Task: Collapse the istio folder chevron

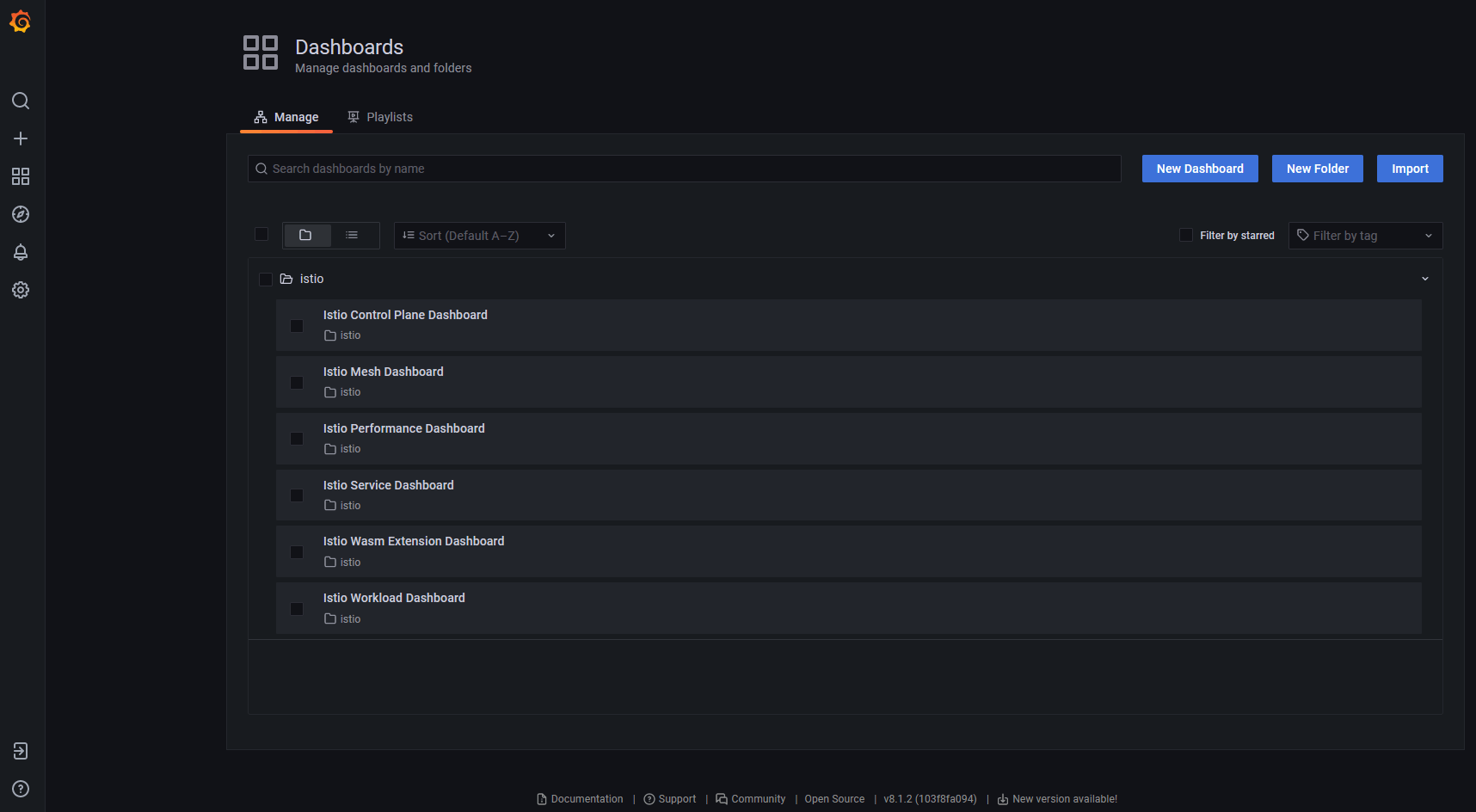Action: pos(1425,279)
